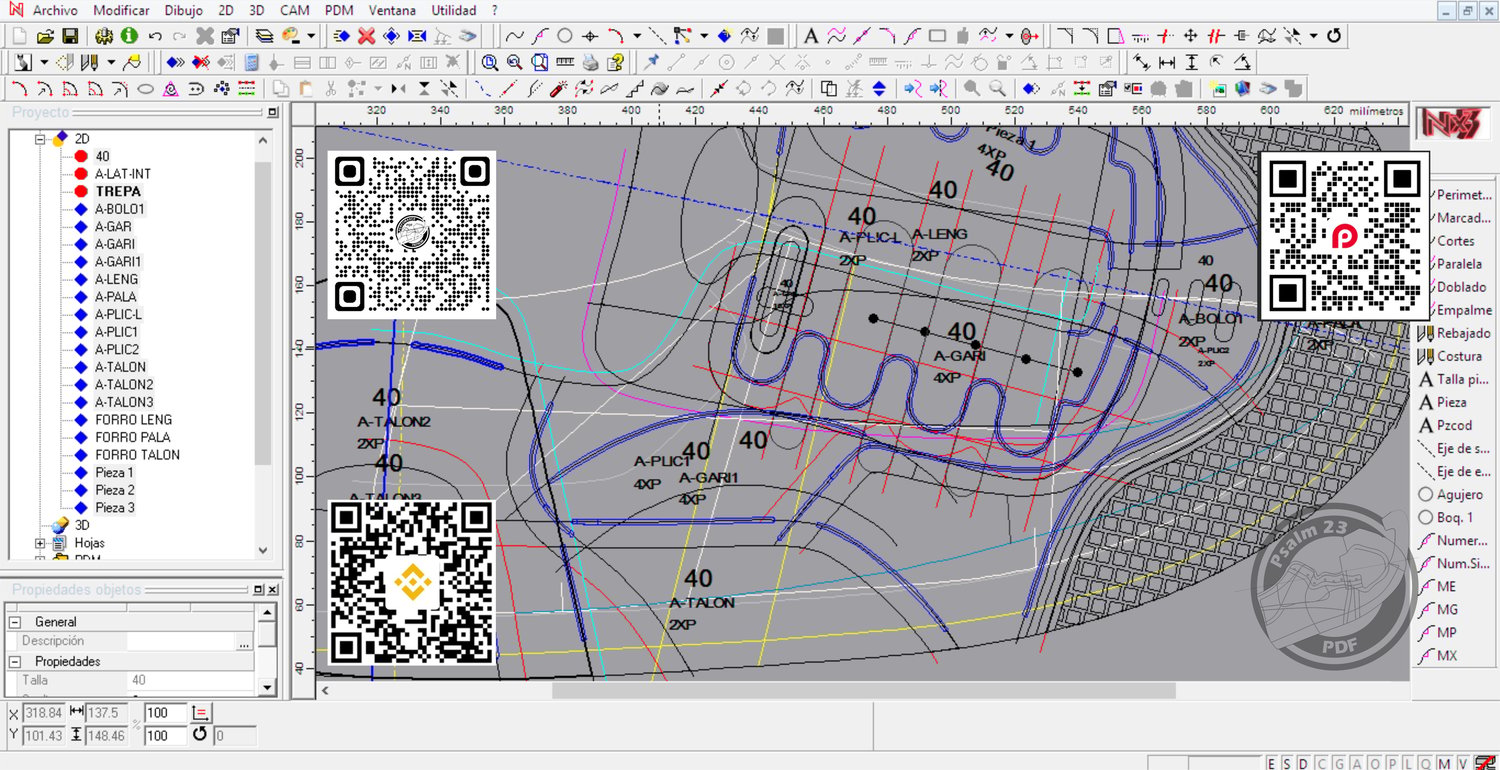Click the vertical dimension measure icon
This screenshot has height=770, width=1500.
(x=1191, y=62)
